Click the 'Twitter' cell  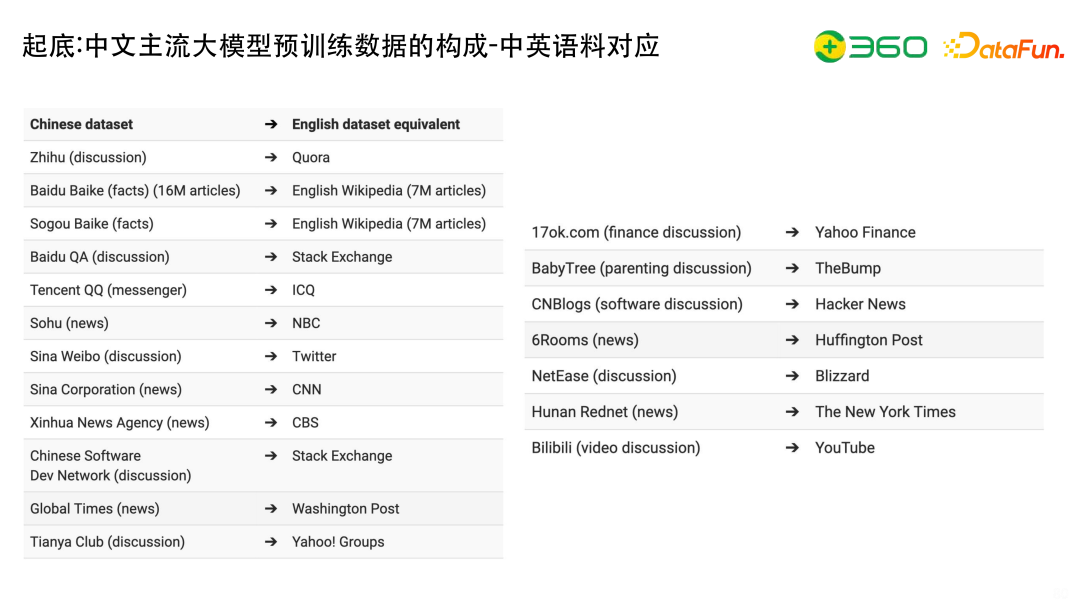pyautogui.click(x=314, y=356)
